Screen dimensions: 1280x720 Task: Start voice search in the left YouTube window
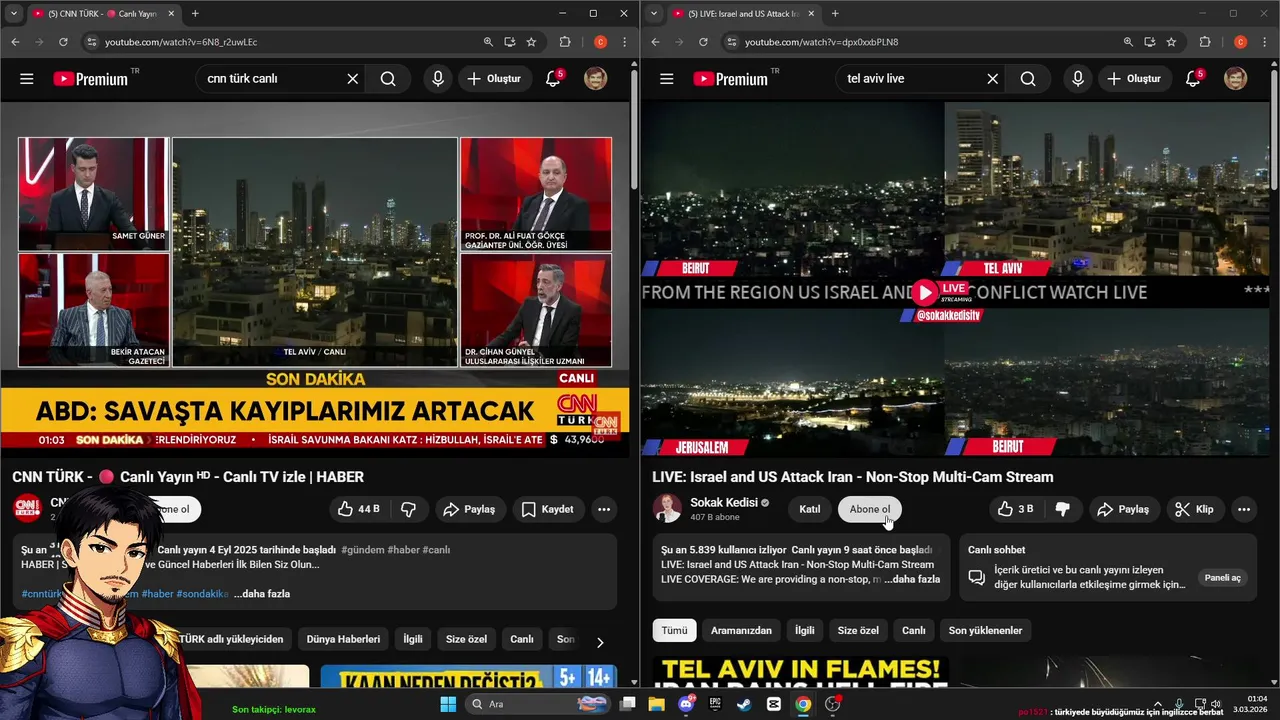(437, 79)
